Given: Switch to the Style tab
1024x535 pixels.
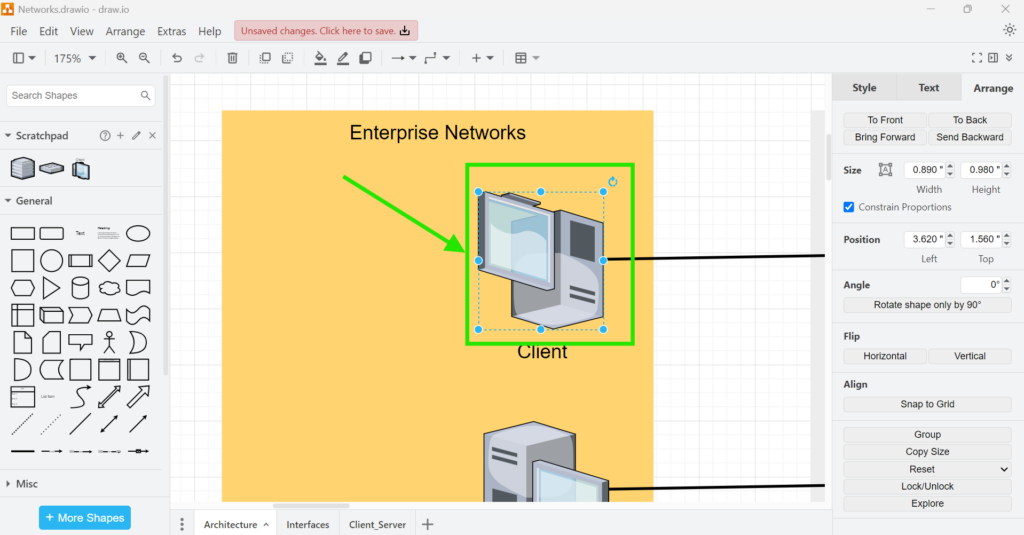Looking at the screenshot, I should click(864, 88).
